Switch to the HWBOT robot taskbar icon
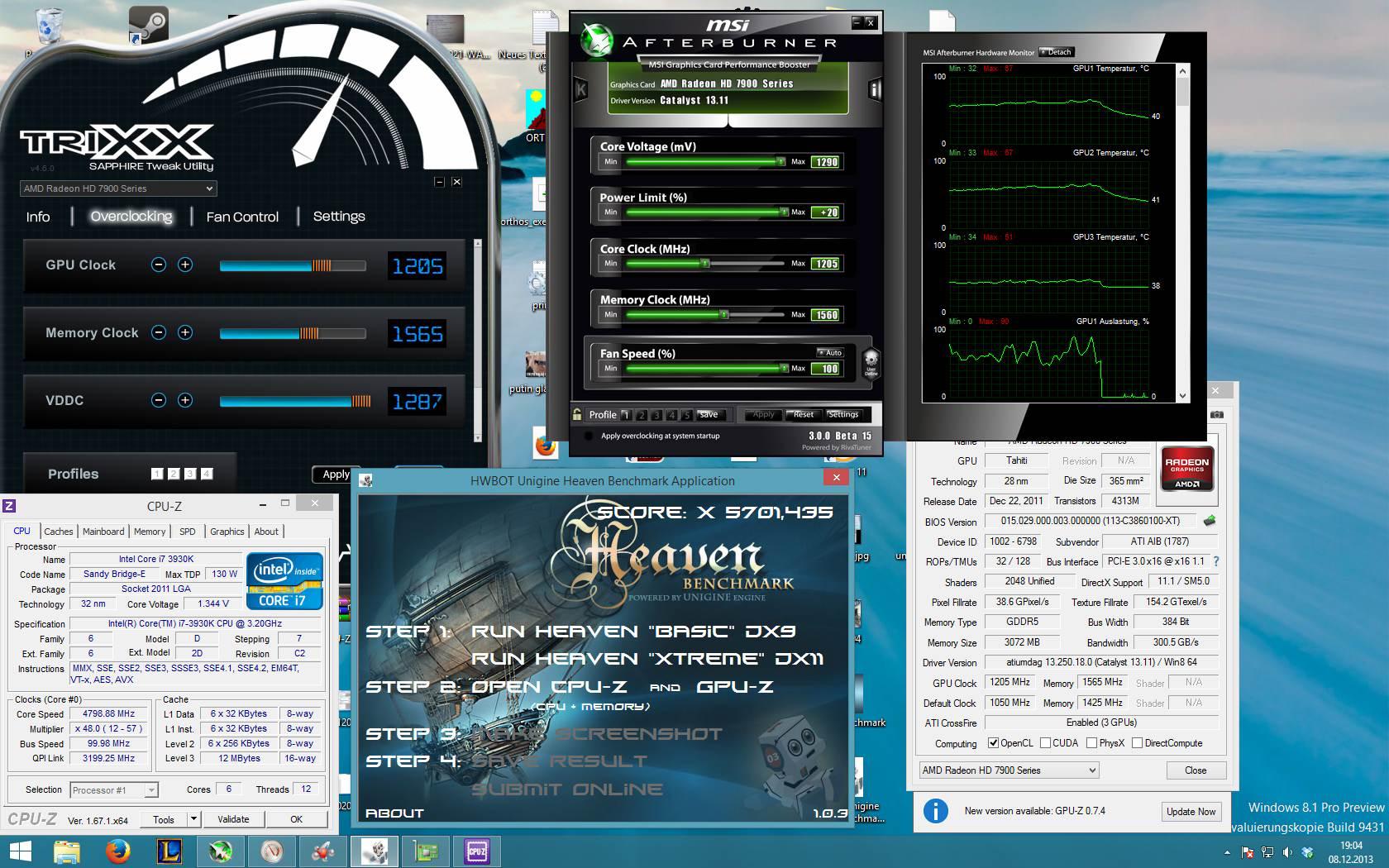Image resolution: width=1389 pixels, height=868 pixels. coord(375,851)
